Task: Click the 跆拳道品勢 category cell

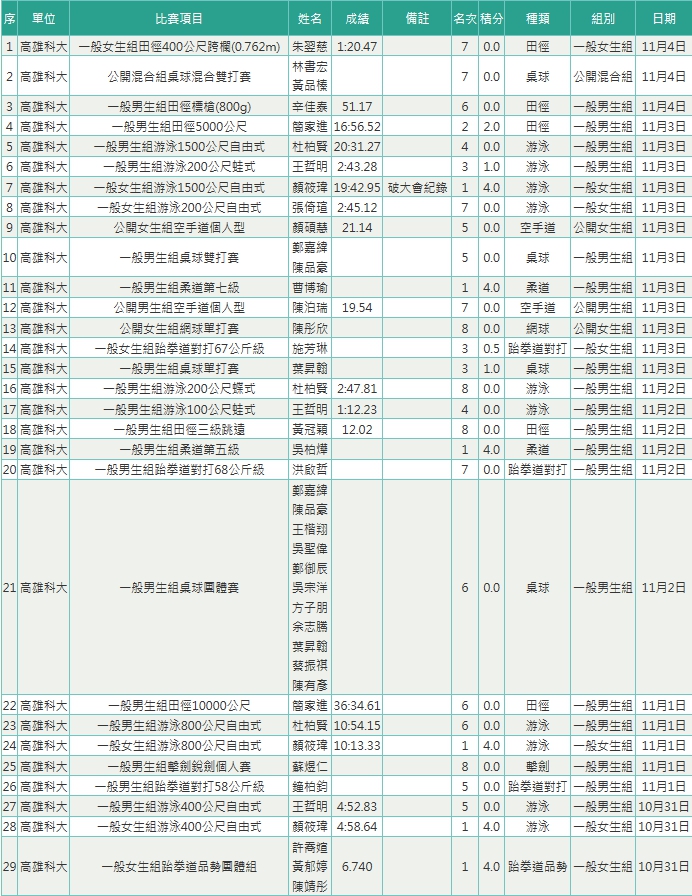Action: (x=537, y=867)
